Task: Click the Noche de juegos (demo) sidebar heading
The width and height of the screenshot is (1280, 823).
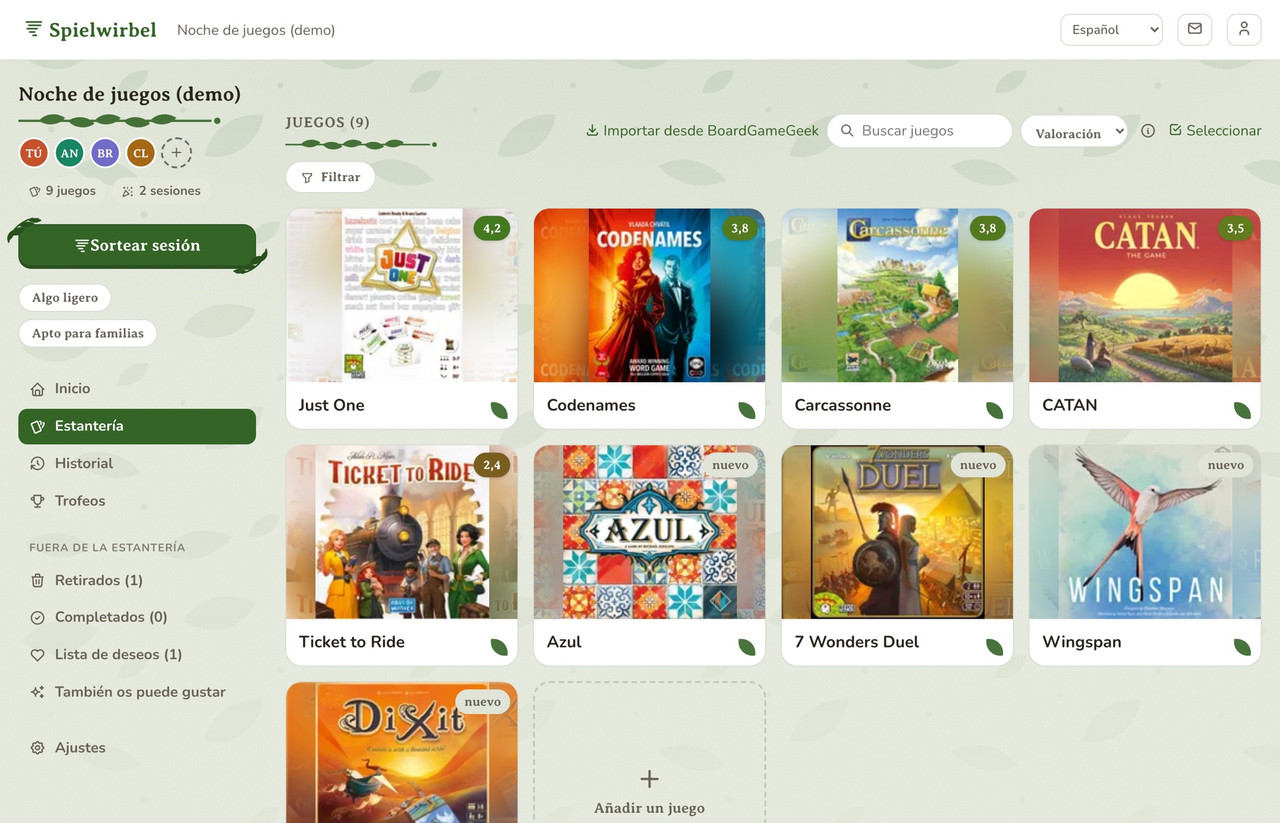Action: (x=130, y=95)
